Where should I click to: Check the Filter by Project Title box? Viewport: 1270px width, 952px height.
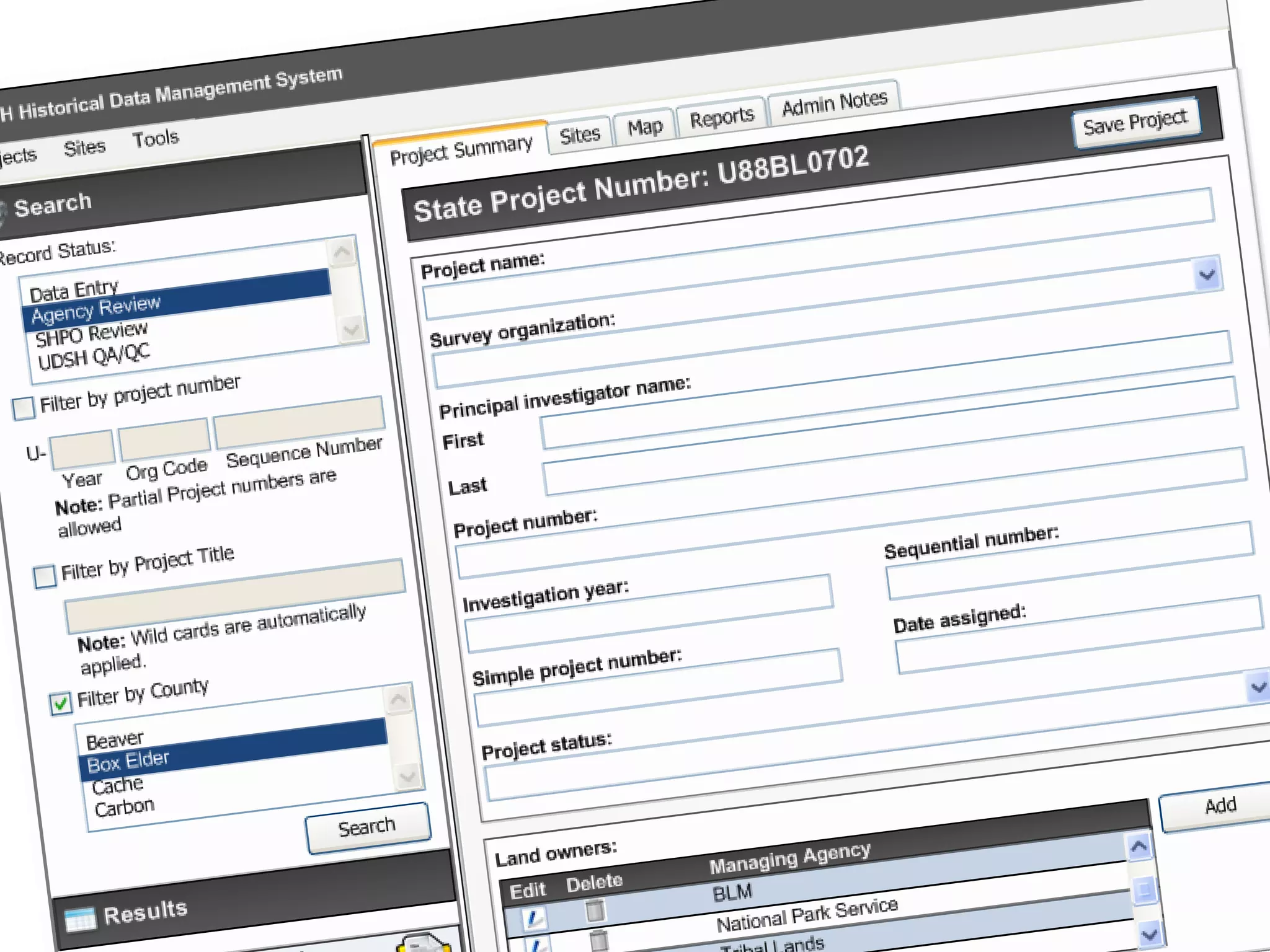[x=45, y=576]
